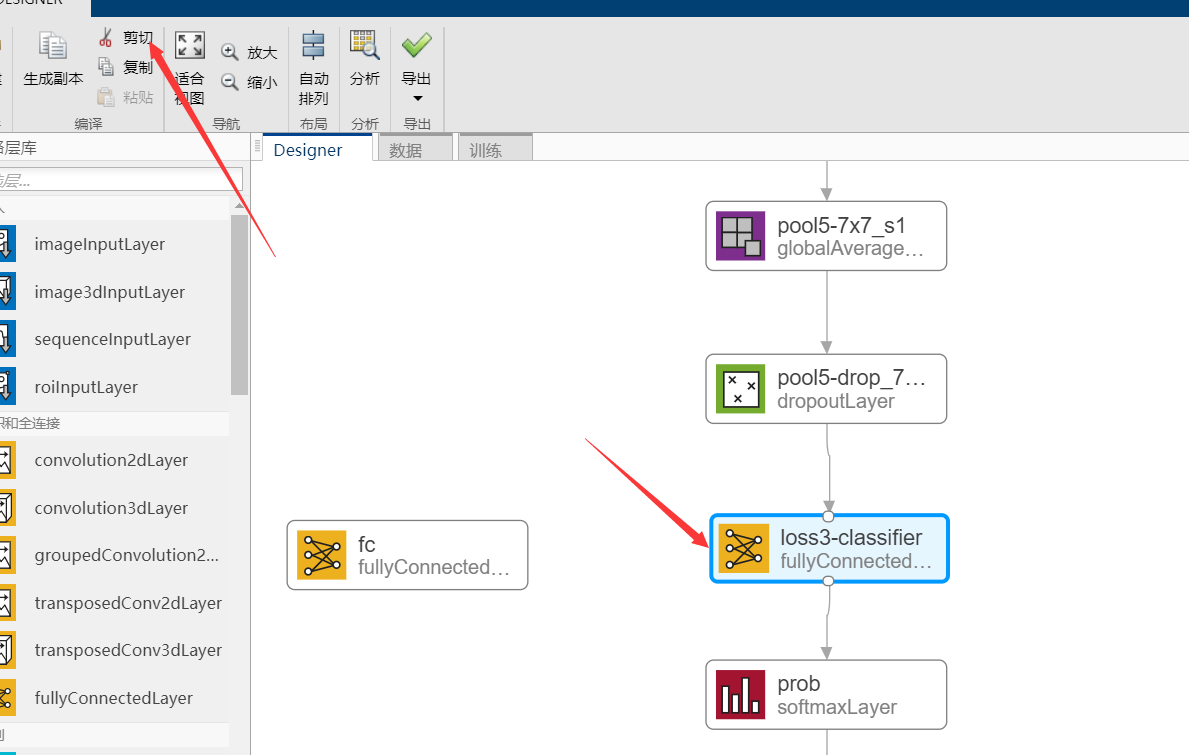
Task: Select the loss3-classifier layer node
Action: click(x=830, y=549)
